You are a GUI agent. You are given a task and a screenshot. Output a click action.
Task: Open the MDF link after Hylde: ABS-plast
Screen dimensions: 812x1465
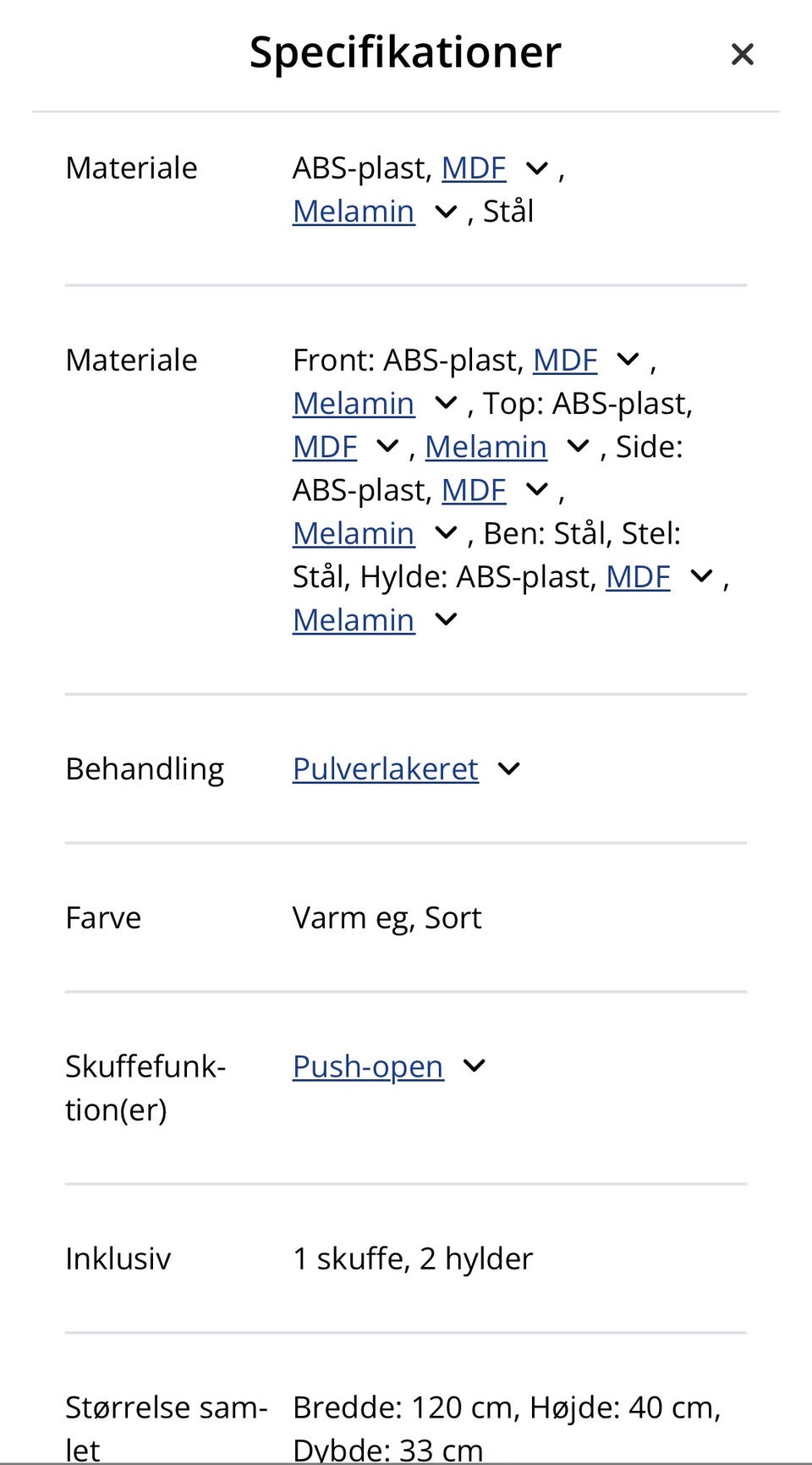[638, 577]
